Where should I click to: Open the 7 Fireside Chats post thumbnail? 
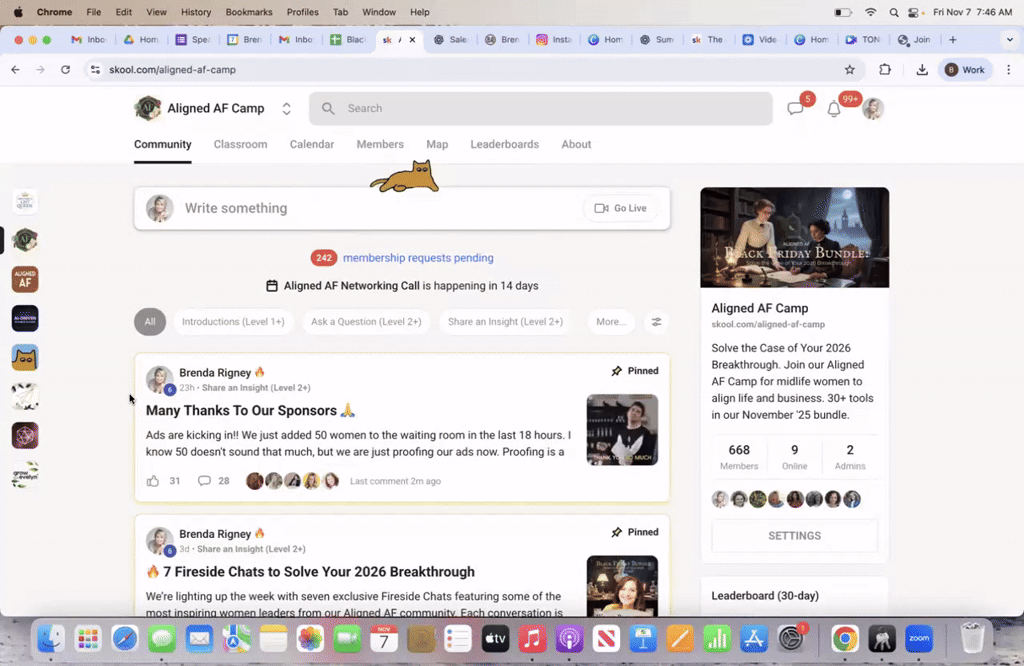[622, 586]
